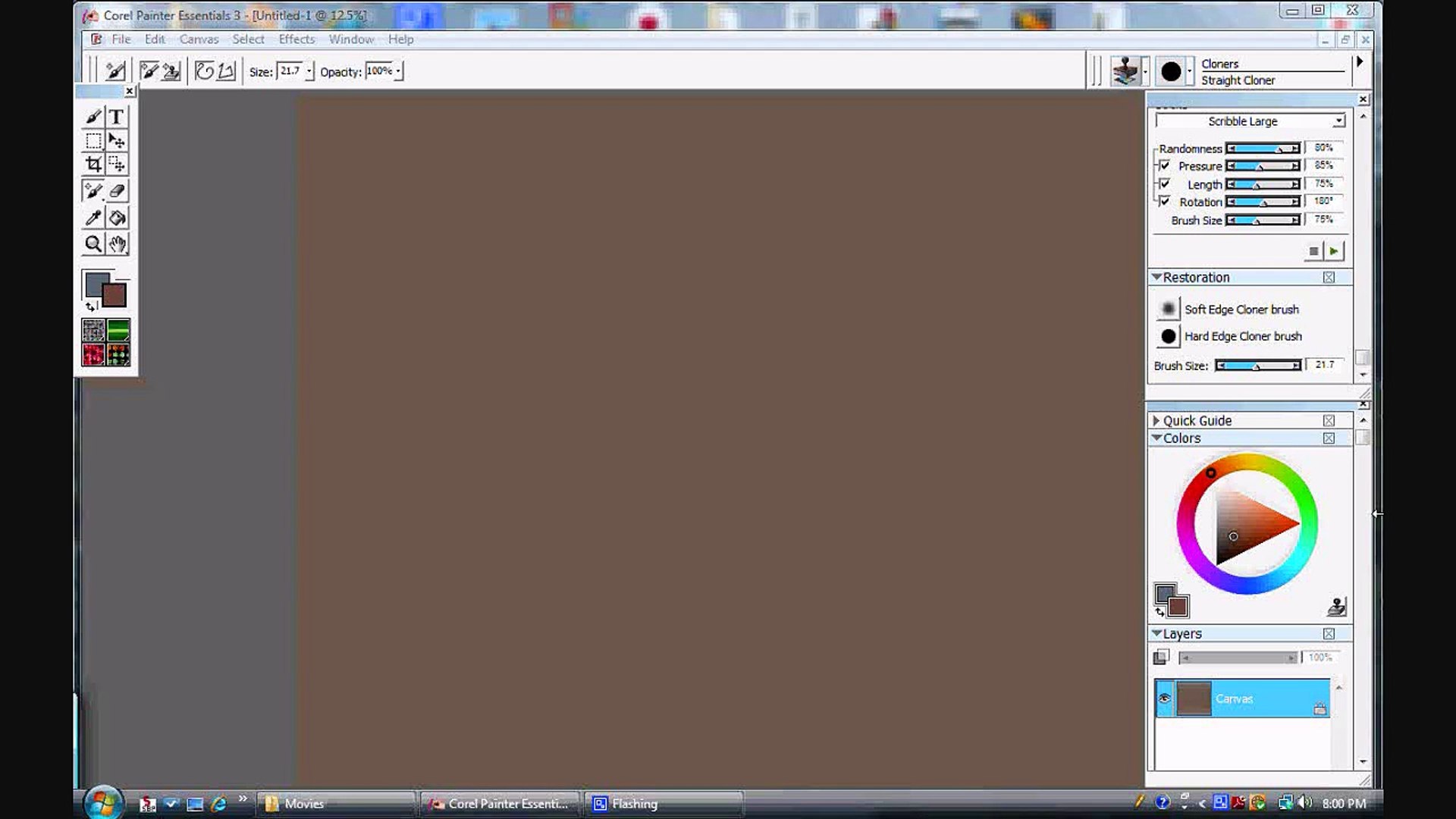Choose Hard Edge Cloner brush
This screenshot has width=1456, height=819.
[1242, 336]
